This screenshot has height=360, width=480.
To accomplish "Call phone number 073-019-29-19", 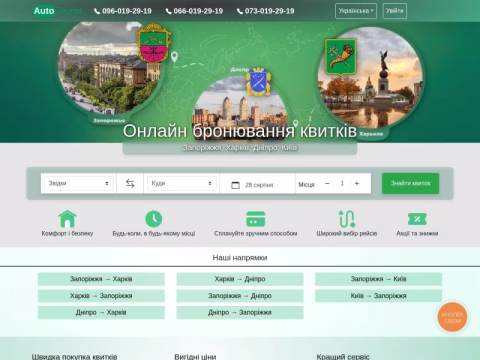I will 266,11.
